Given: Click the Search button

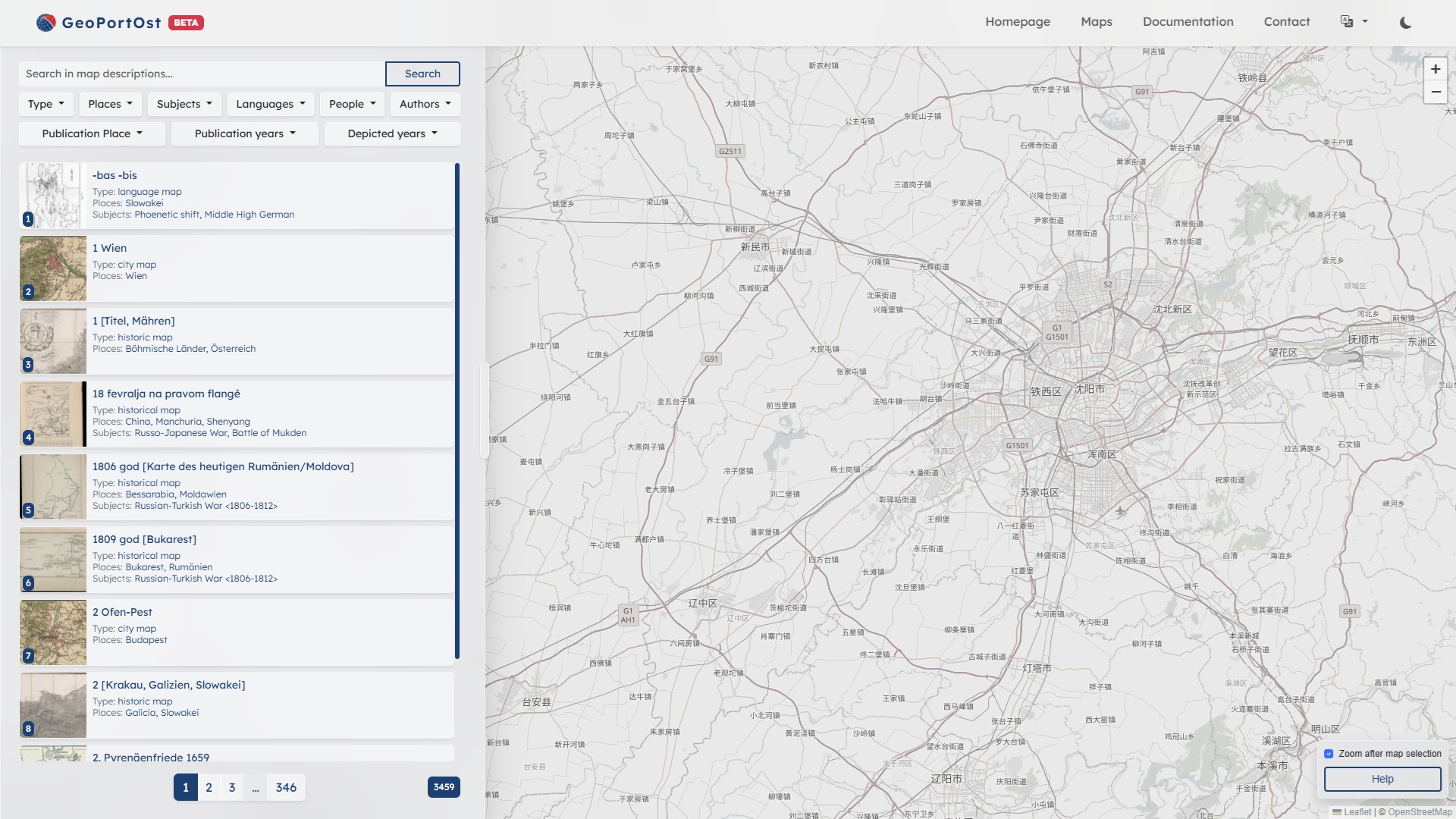Looking at the screenshot, I should click(x=422, y=74).
